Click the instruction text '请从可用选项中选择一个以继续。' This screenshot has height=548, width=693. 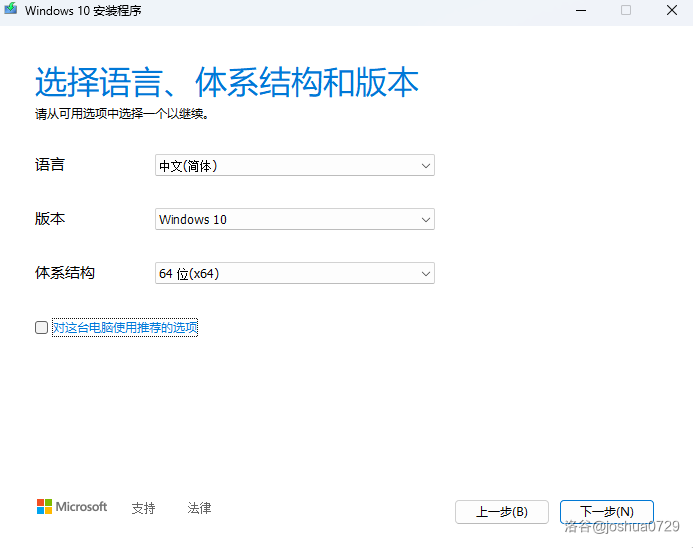click(122, 114)
